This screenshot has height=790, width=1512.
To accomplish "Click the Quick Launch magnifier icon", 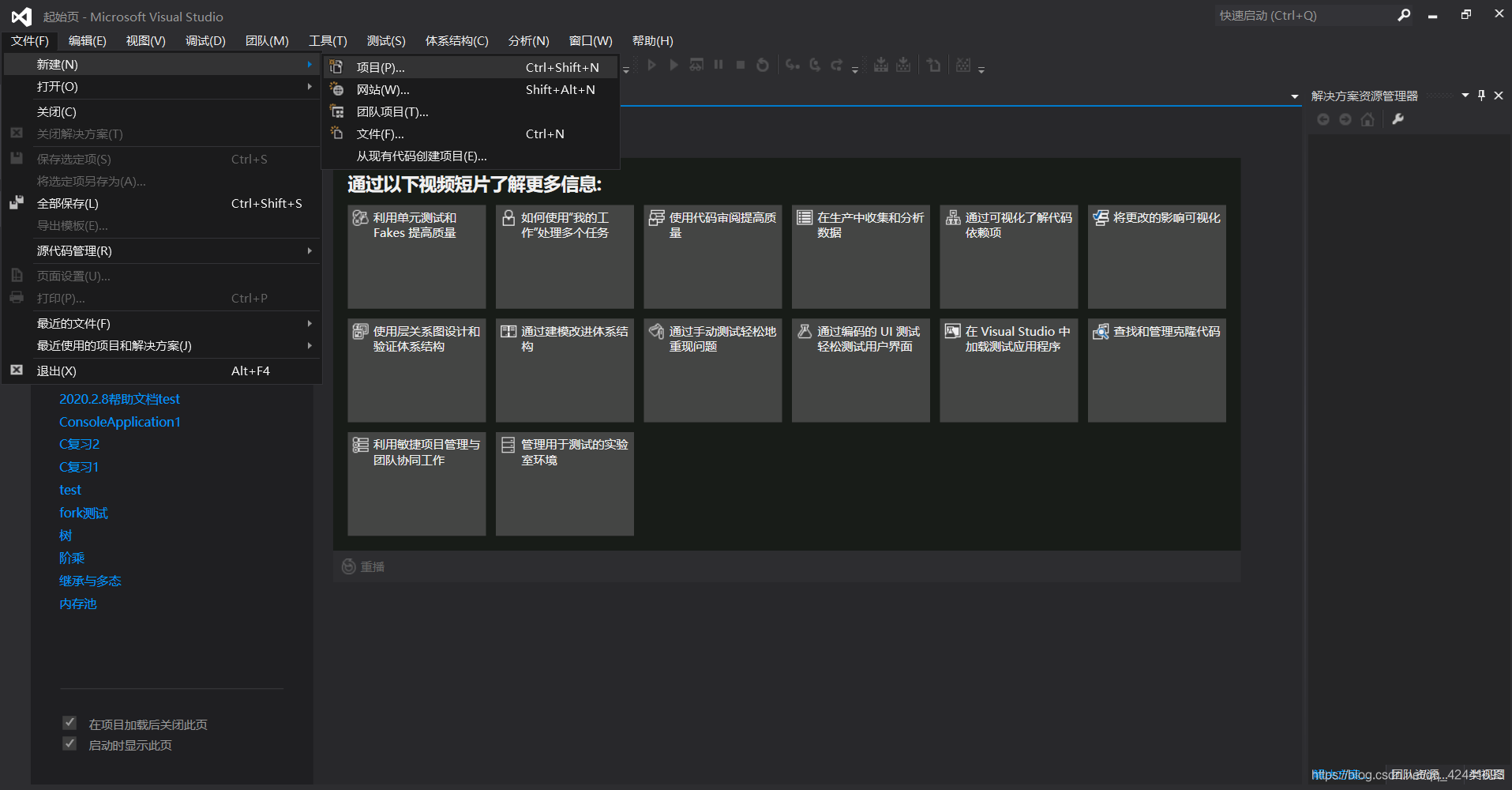I will tap(1404, 15).
